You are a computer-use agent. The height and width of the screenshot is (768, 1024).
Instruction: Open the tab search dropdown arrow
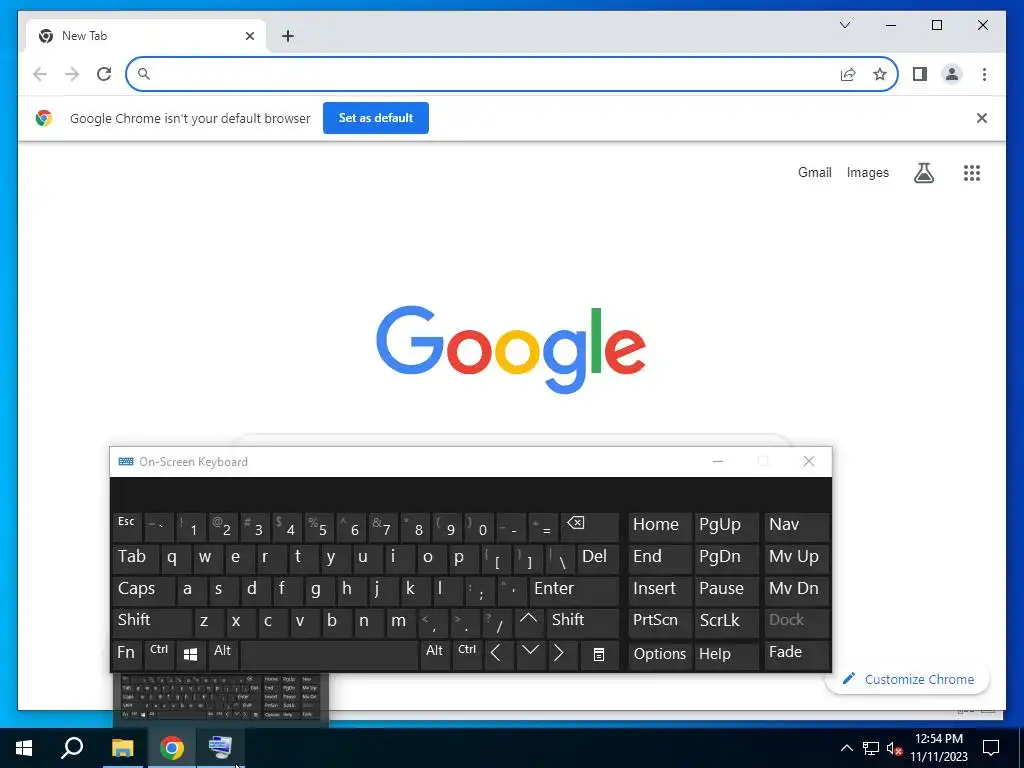[x=844, y=25]
